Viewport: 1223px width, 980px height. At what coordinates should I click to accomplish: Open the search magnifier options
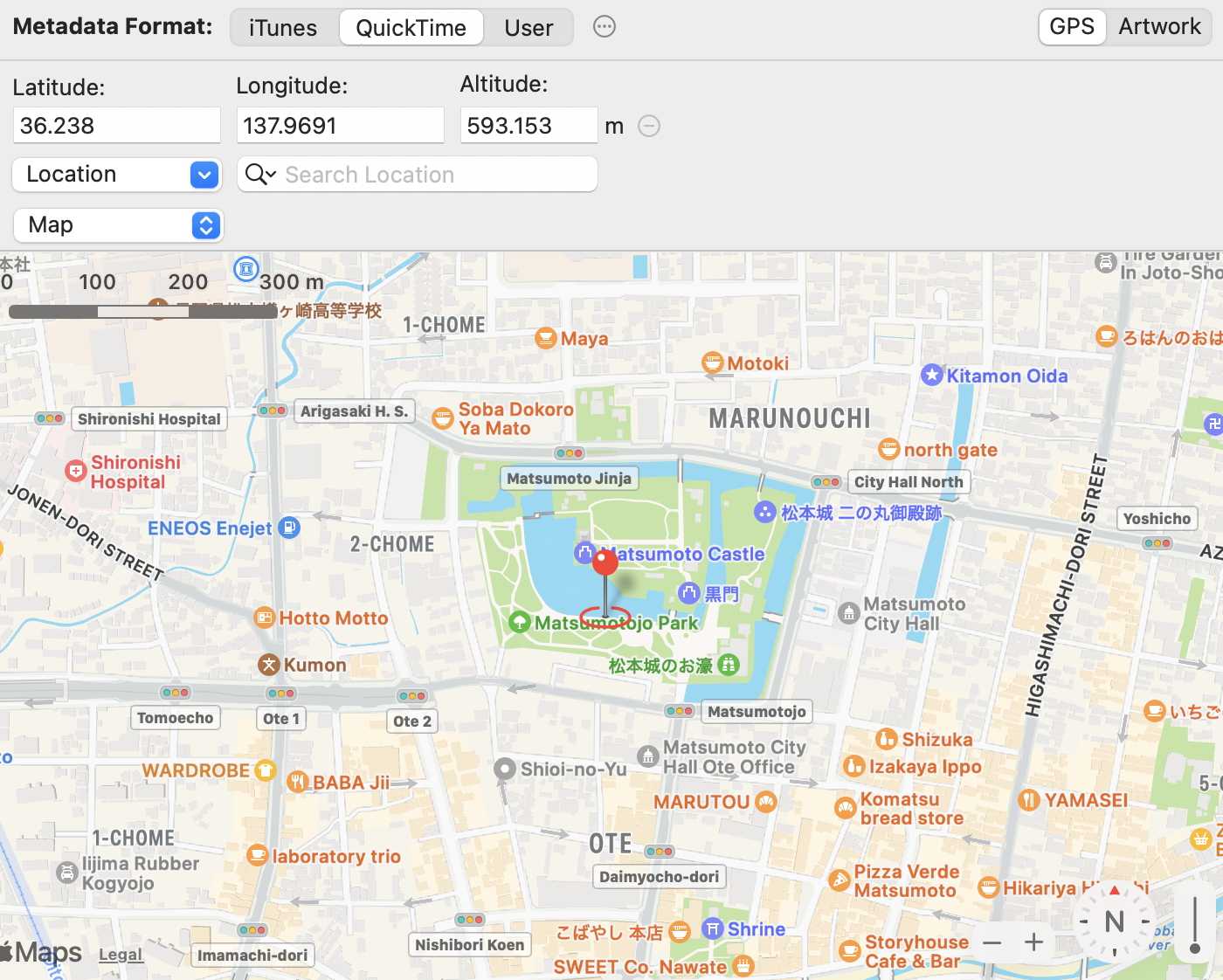(x=260, y=175)
